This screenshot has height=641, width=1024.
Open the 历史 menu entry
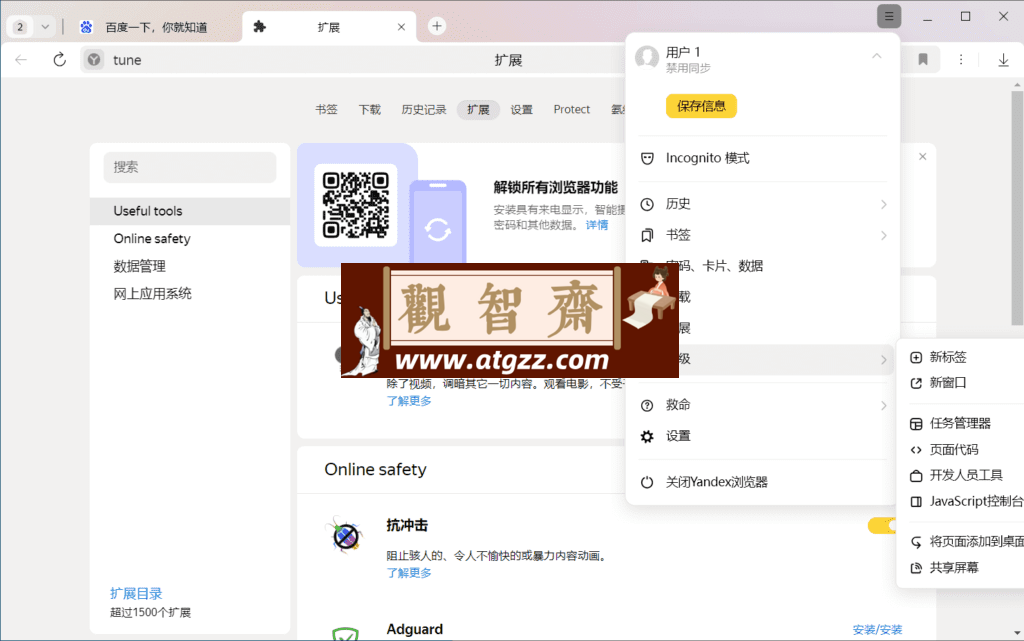point(762,204)
